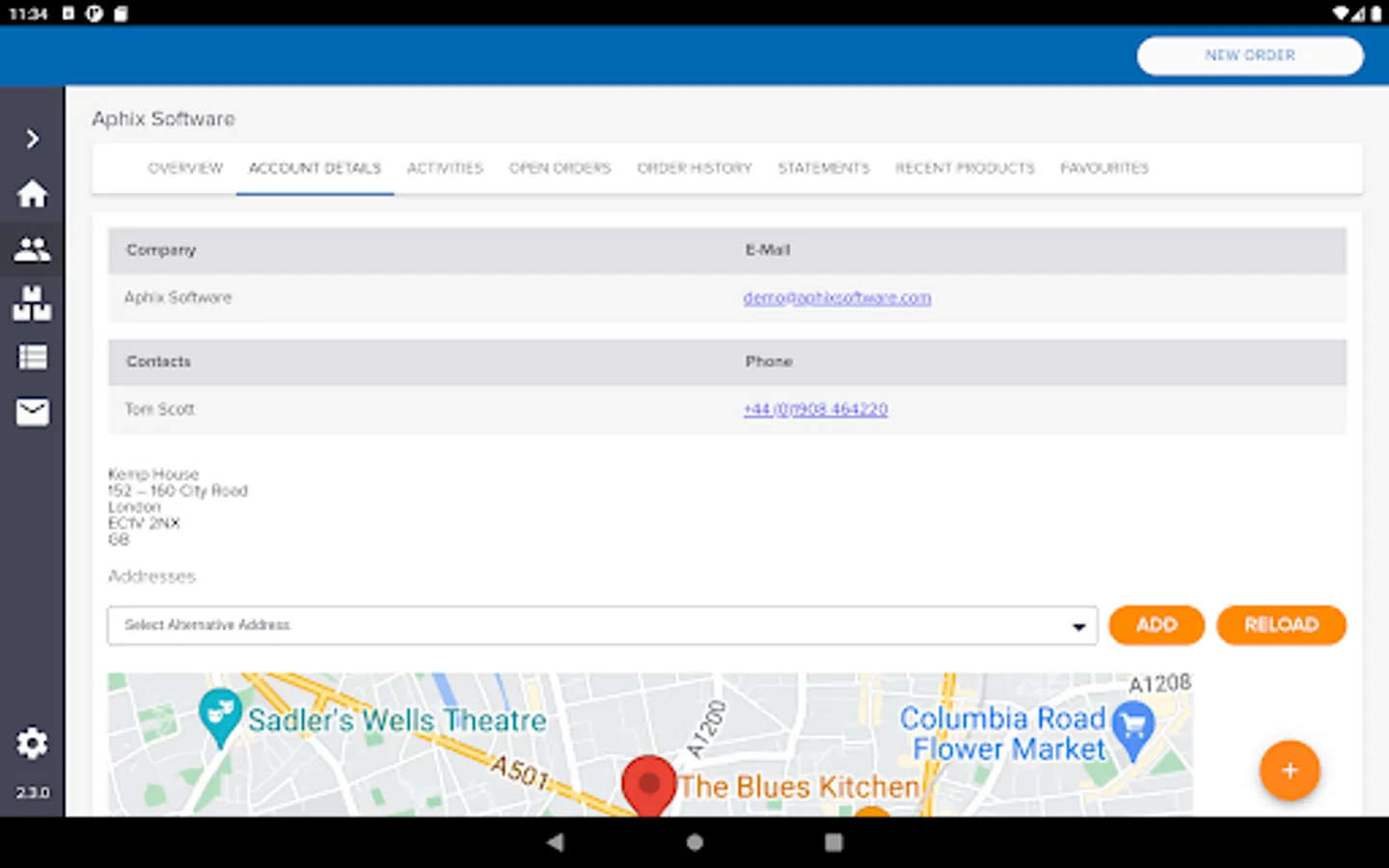Viewport: 1389px width, 868px height.
Task: Open Settings gear icon in sidebar
Action: pos(32,744)
